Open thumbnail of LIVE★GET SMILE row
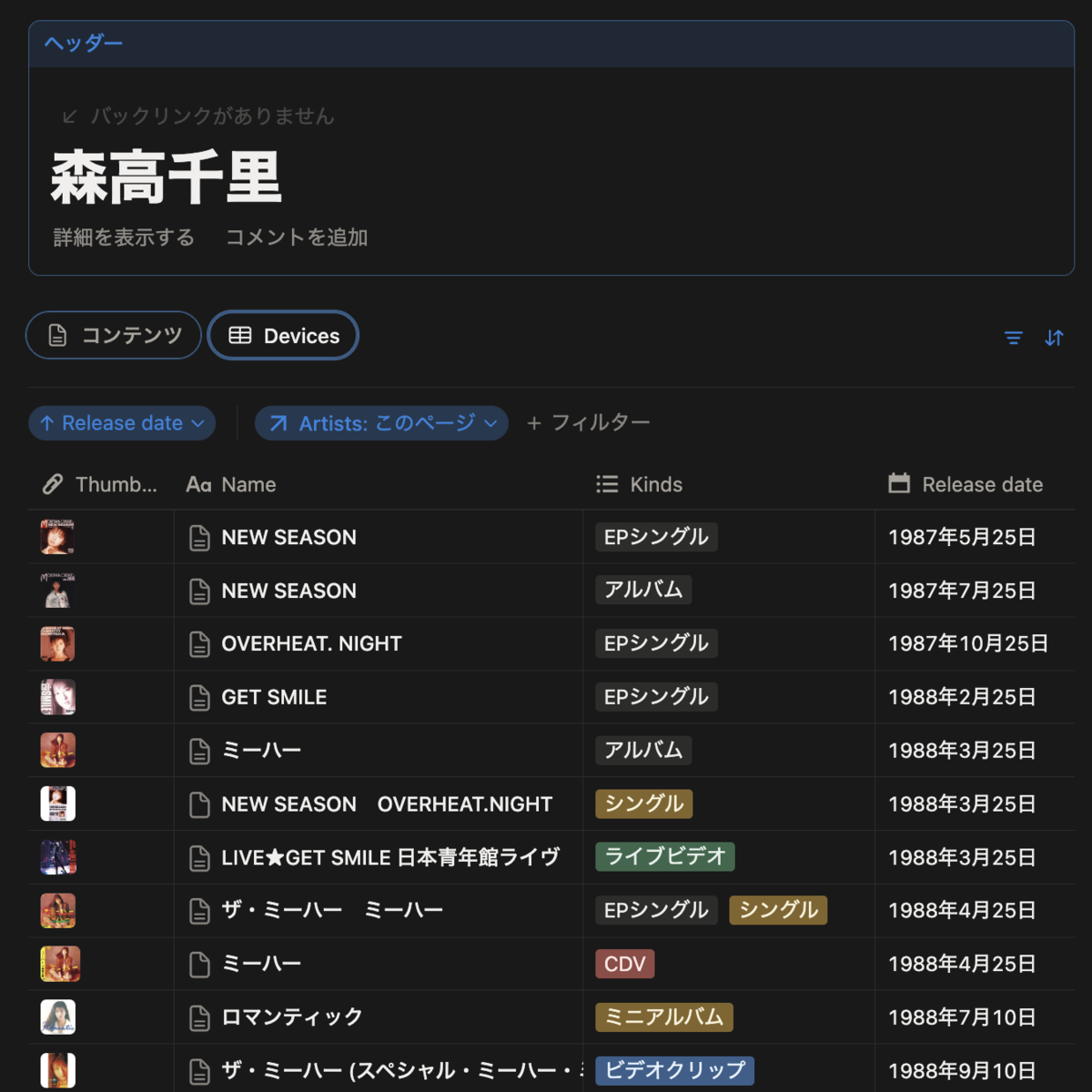 click(x=57, y=857)
